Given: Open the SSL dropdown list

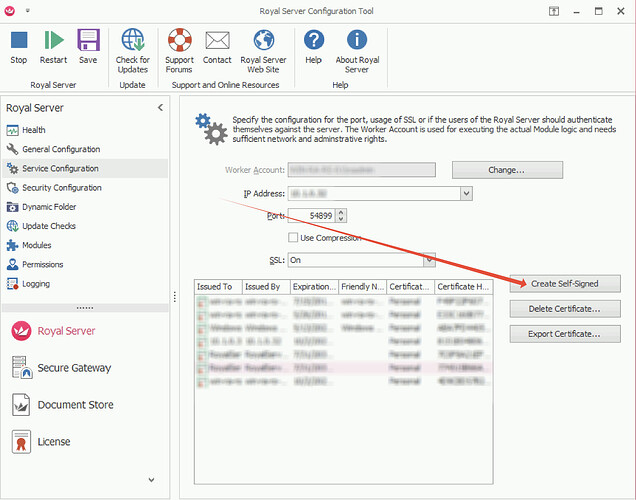Looking at the screenshot, I should (x=429, y=260).
